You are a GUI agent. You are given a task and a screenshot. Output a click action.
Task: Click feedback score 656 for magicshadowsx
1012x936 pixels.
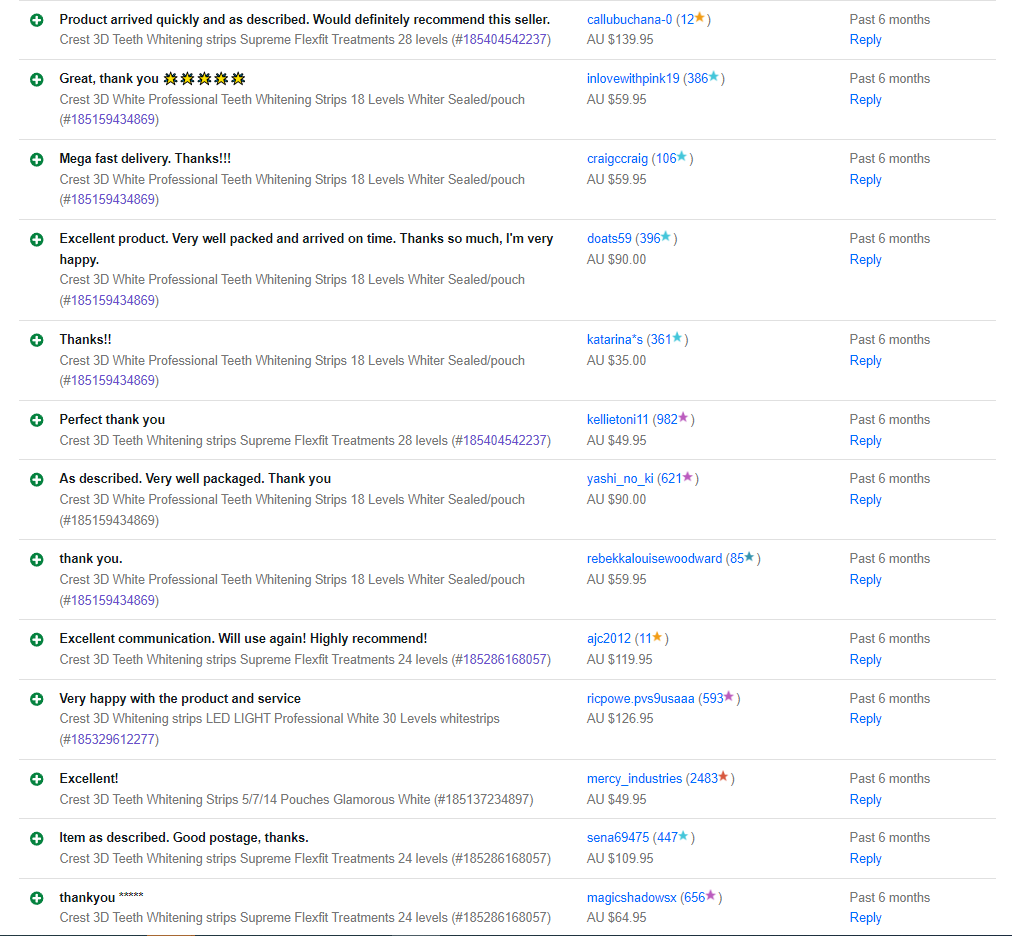point(694,898)
